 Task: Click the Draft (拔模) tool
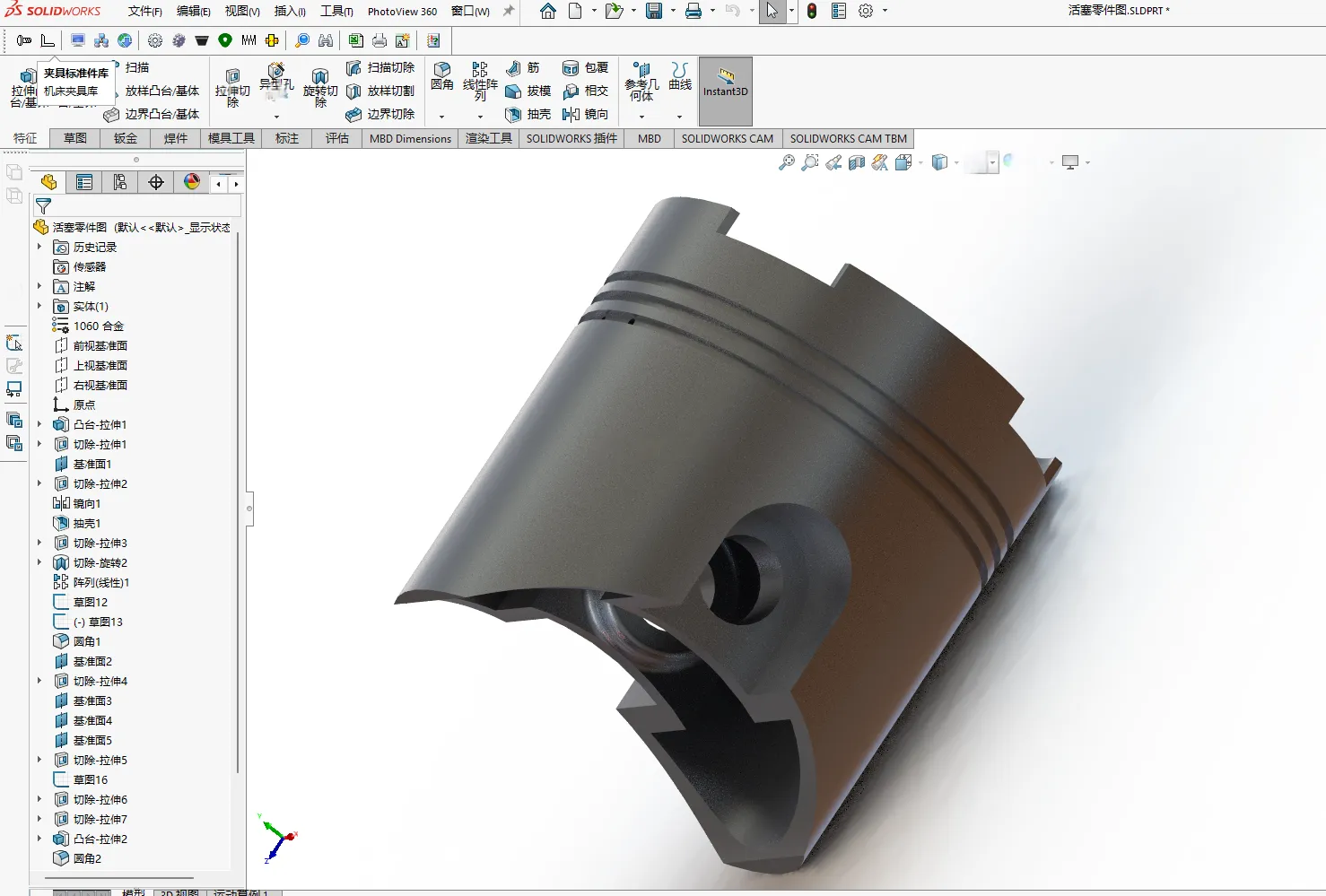pyautogui.click(x=528, y=91)
